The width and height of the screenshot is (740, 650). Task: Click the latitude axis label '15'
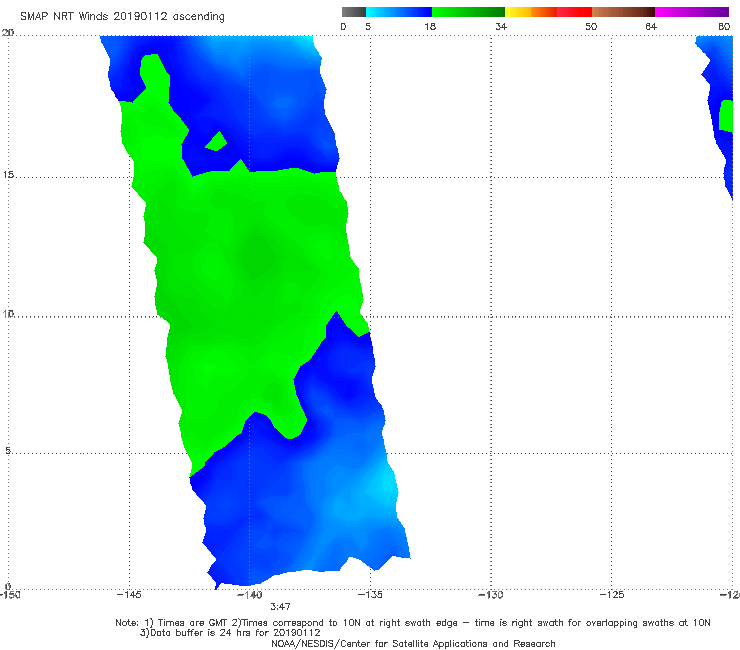[8, 175]
